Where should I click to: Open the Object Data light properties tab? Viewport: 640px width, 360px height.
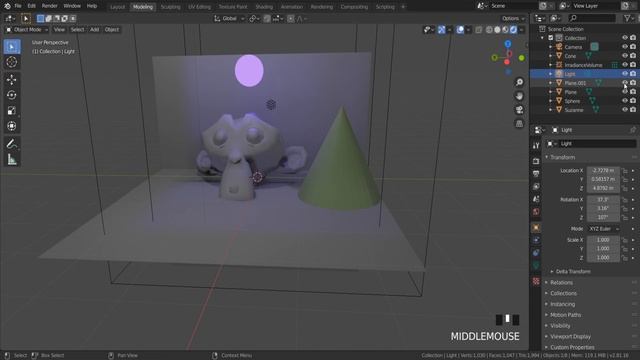[x=536, y=265]
